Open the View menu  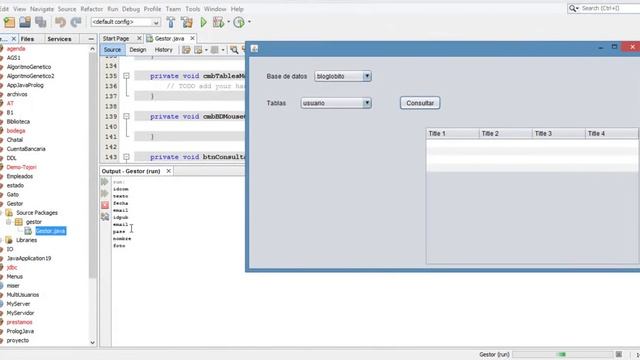click(19, 9)
